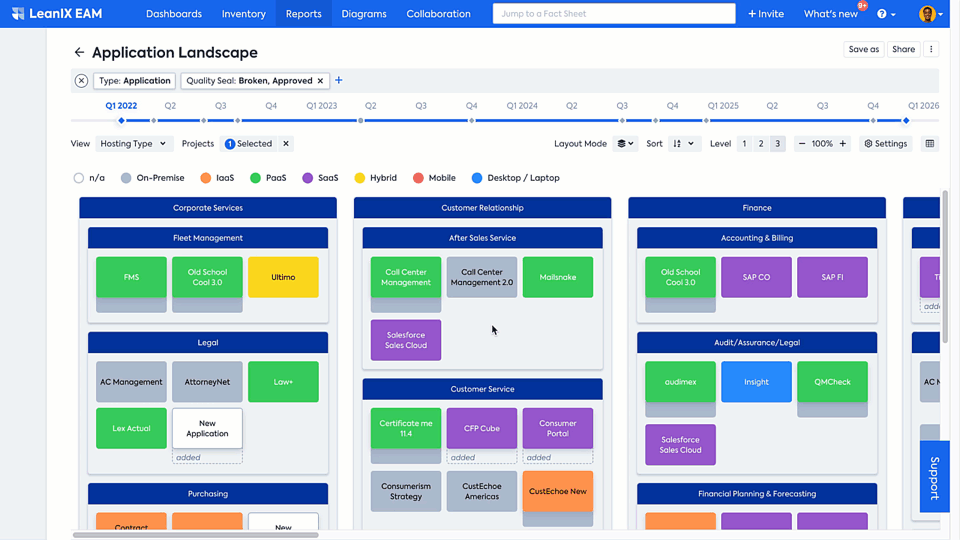960x540 pixels.
Task: Toggle the Desktop / Laptop legend item
Action: [x=516, y=178]
